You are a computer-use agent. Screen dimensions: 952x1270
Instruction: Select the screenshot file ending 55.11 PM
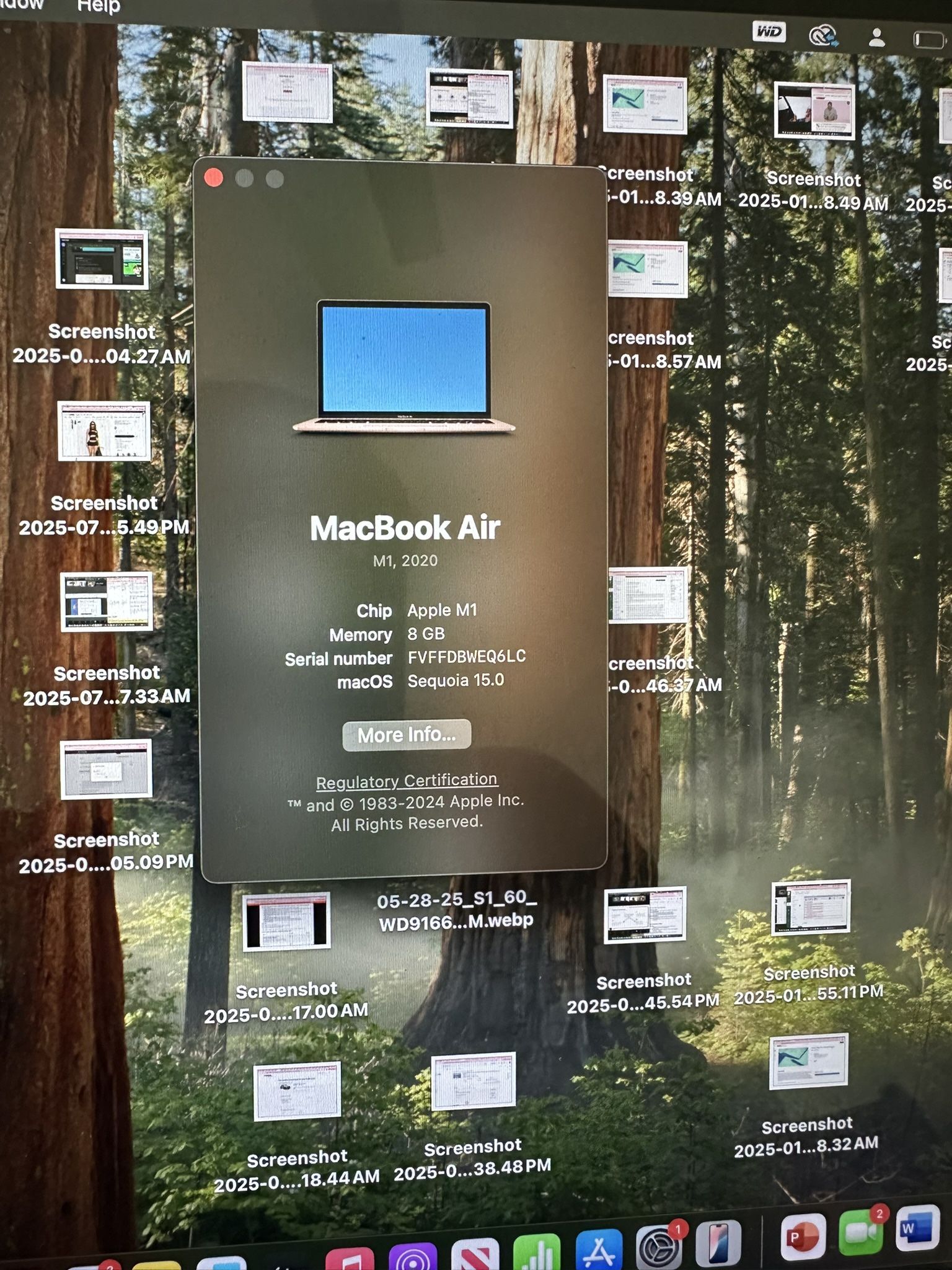point(809,943)
